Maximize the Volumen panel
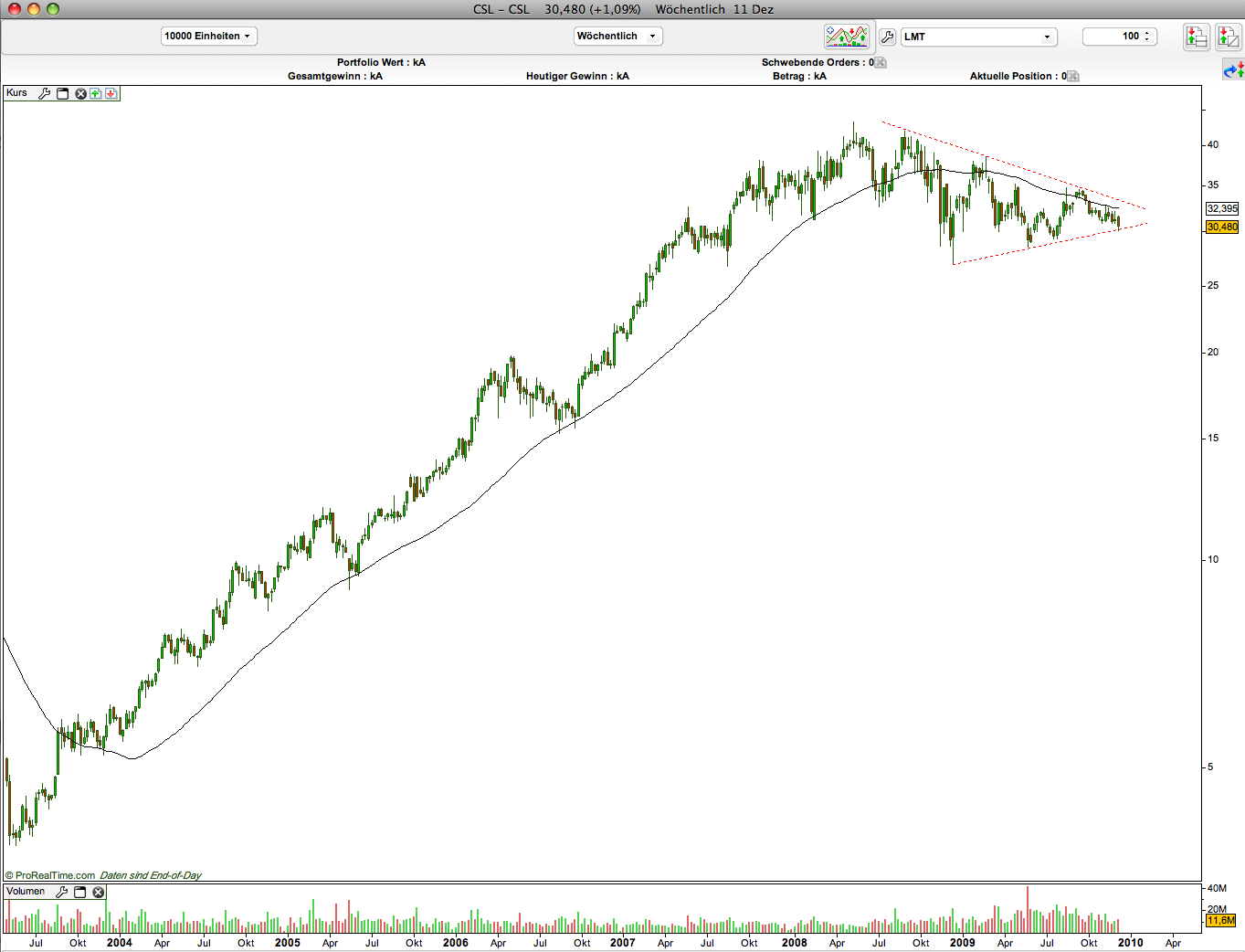 [80, 892]
